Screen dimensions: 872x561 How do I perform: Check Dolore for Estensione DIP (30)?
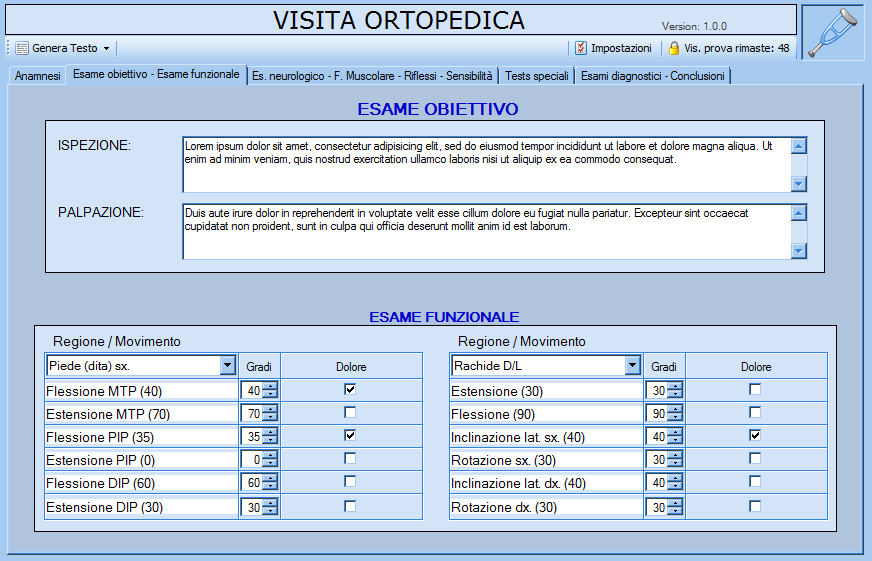[350, 506]
